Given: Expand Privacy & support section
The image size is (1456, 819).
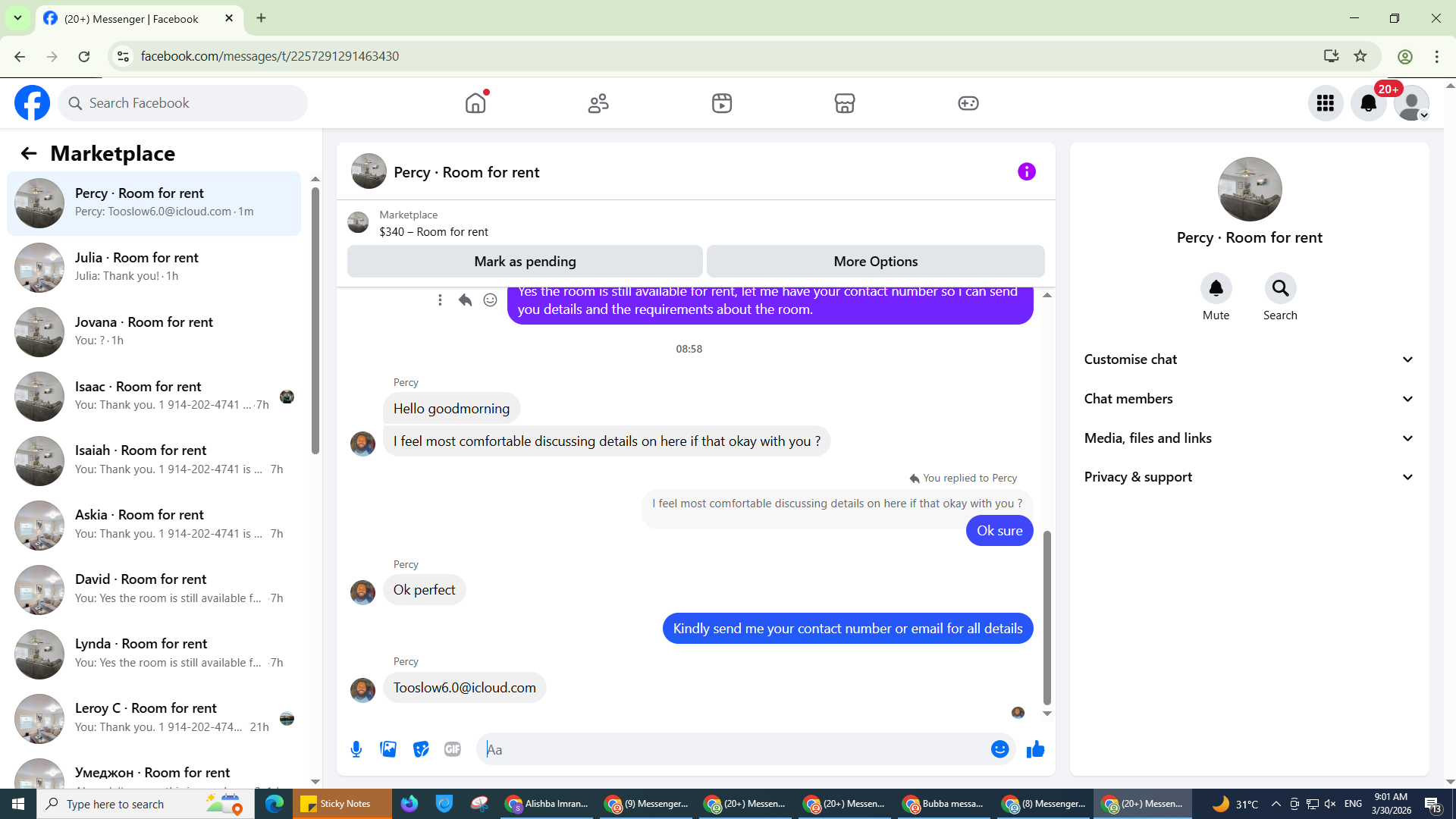Looking at the screenshot, I should 1249,477.
